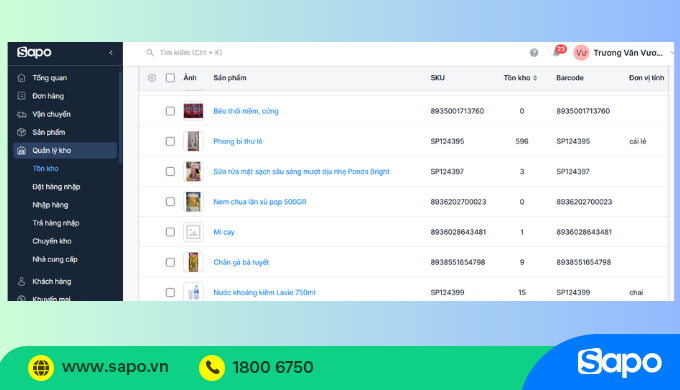Click the Khách hàng person icon
Screen dimensions: 680x390
point(21,281)
